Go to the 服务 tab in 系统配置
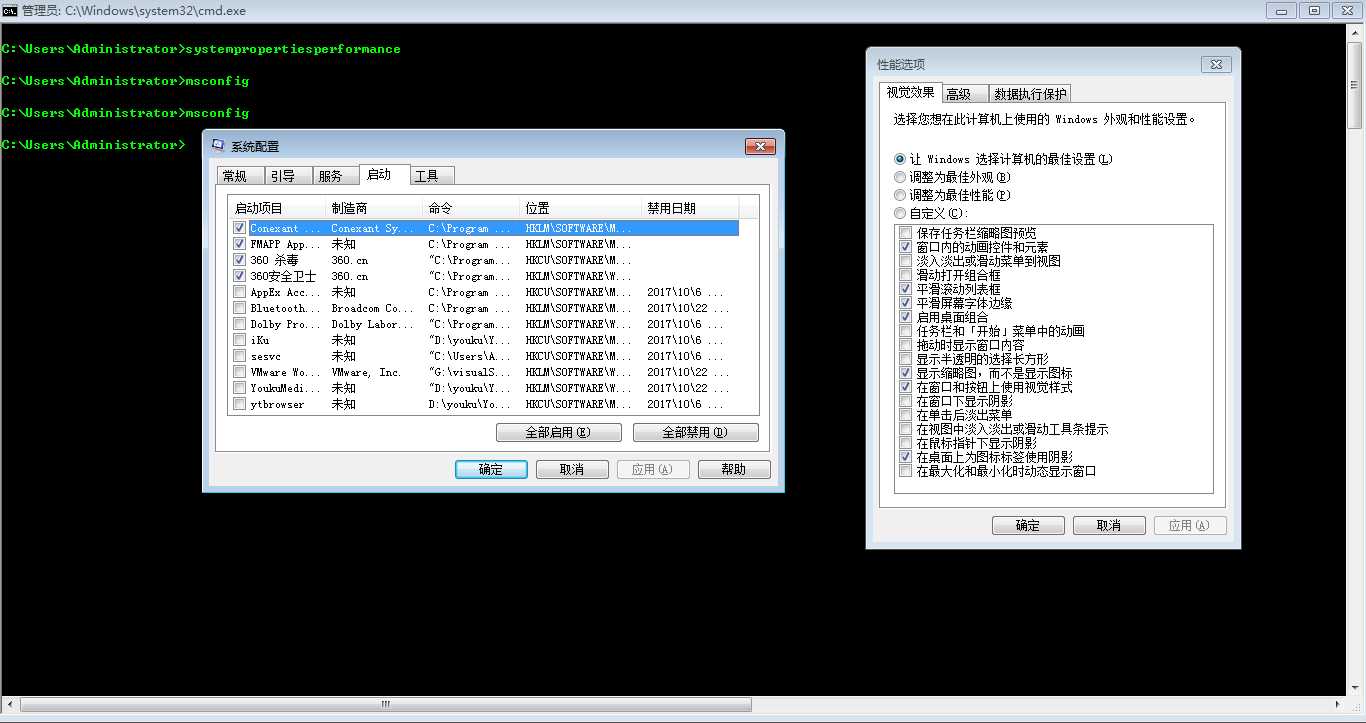 [x=335, y=176]
